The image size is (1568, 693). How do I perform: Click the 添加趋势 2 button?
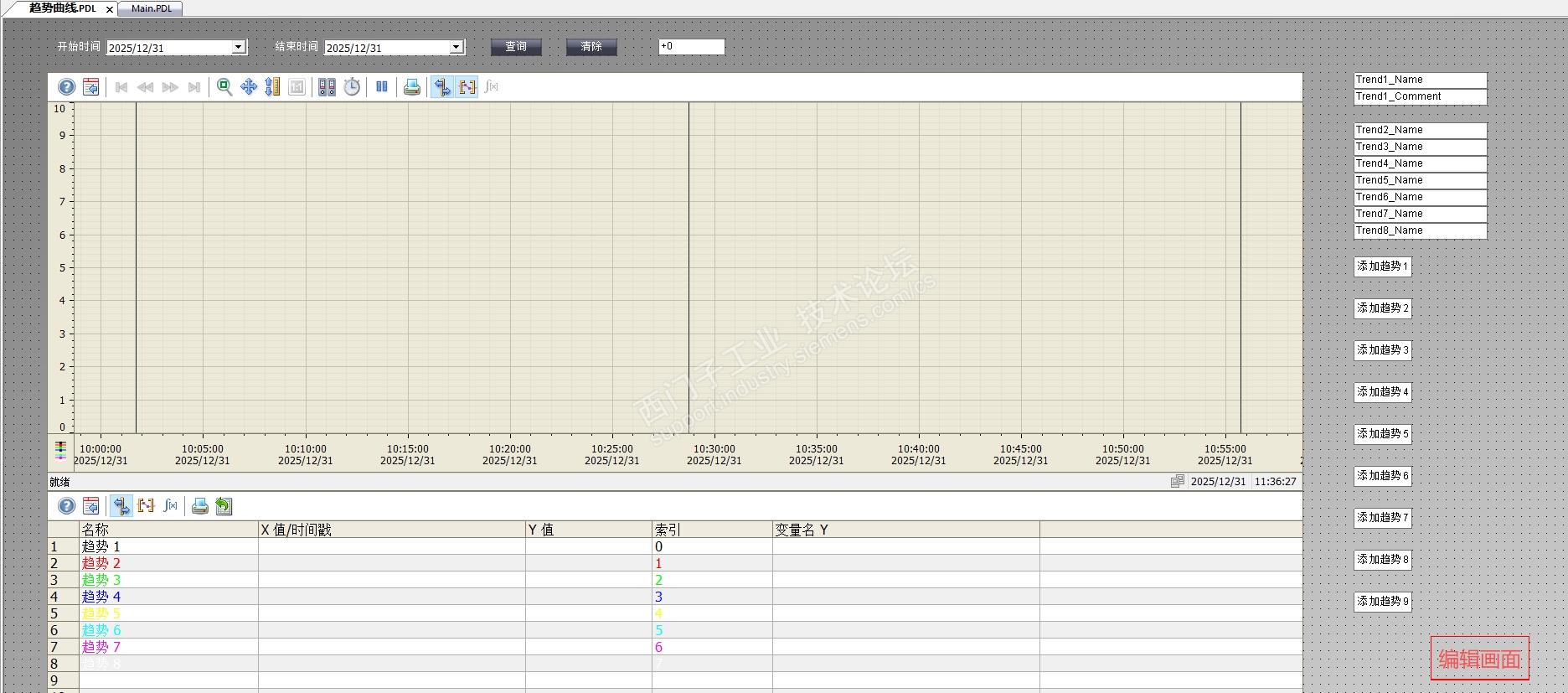pyautogui.click(x=1383, y=308)
